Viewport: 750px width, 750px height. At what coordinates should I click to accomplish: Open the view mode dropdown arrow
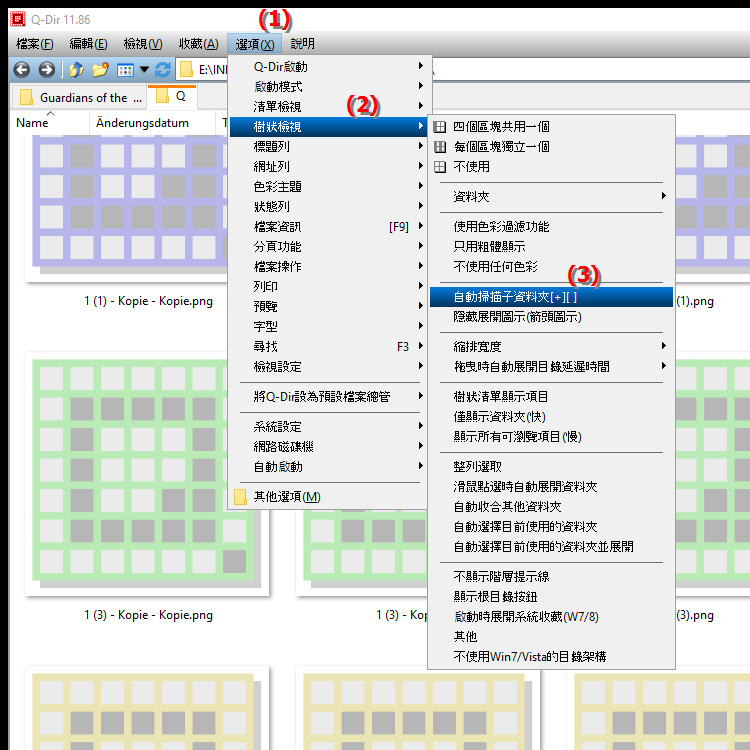(144, 70)
